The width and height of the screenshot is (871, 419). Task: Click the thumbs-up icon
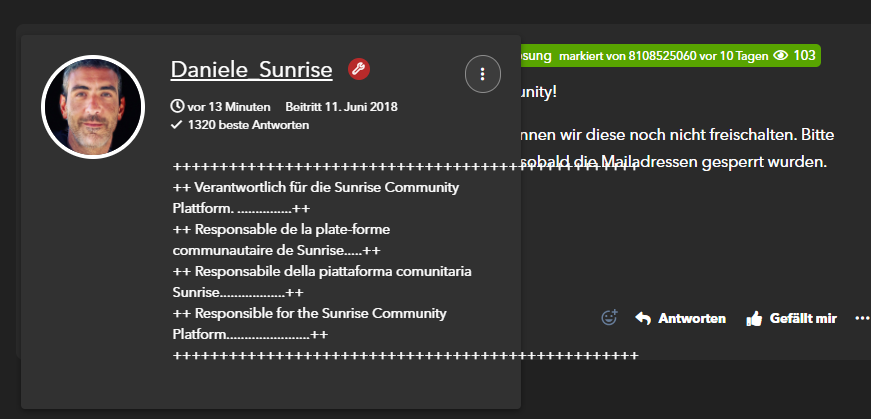754,319
